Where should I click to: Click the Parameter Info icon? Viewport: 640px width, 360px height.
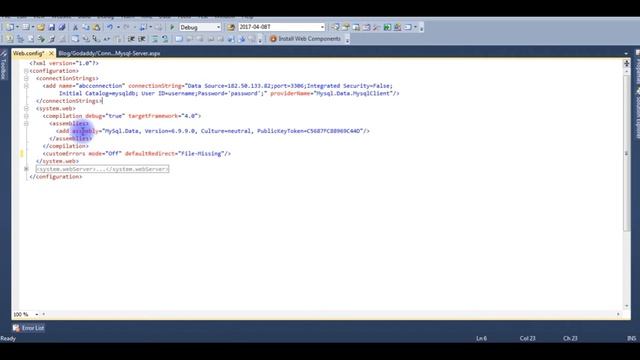point(86,39)
